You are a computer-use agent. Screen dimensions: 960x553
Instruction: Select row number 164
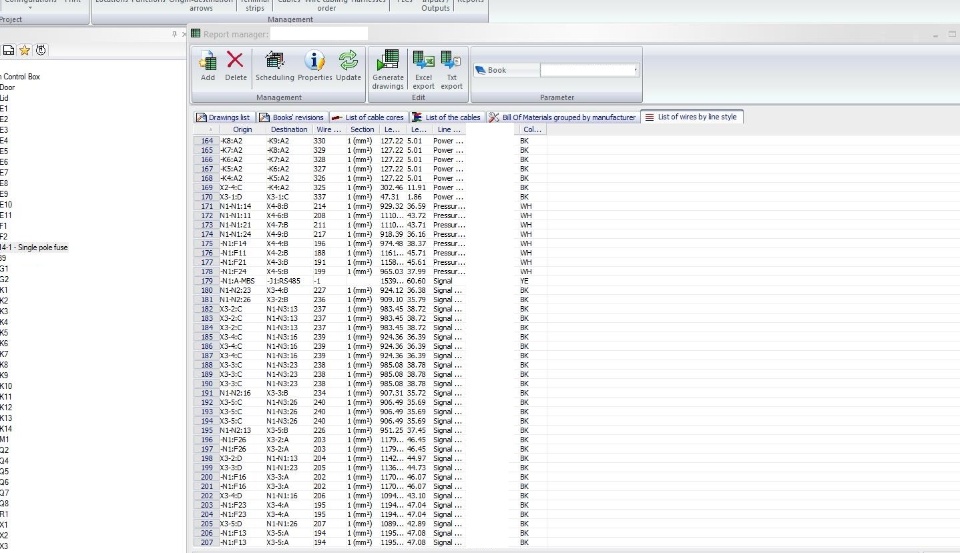[x=206, y=141]
